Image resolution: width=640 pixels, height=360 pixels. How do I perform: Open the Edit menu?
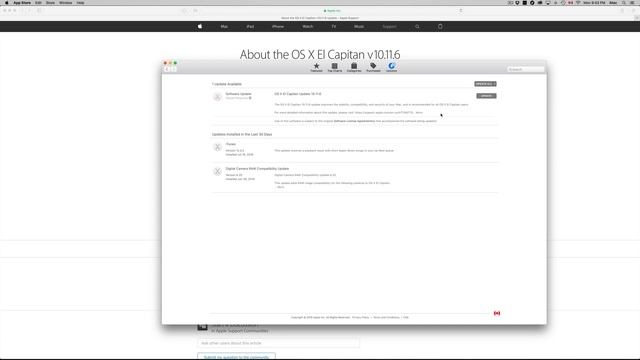coord(38,3)
